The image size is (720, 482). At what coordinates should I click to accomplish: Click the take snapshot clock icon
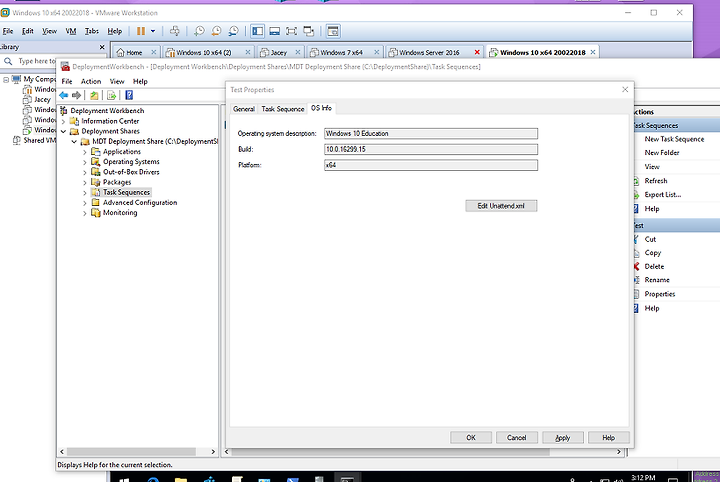[x=199, y=31]
